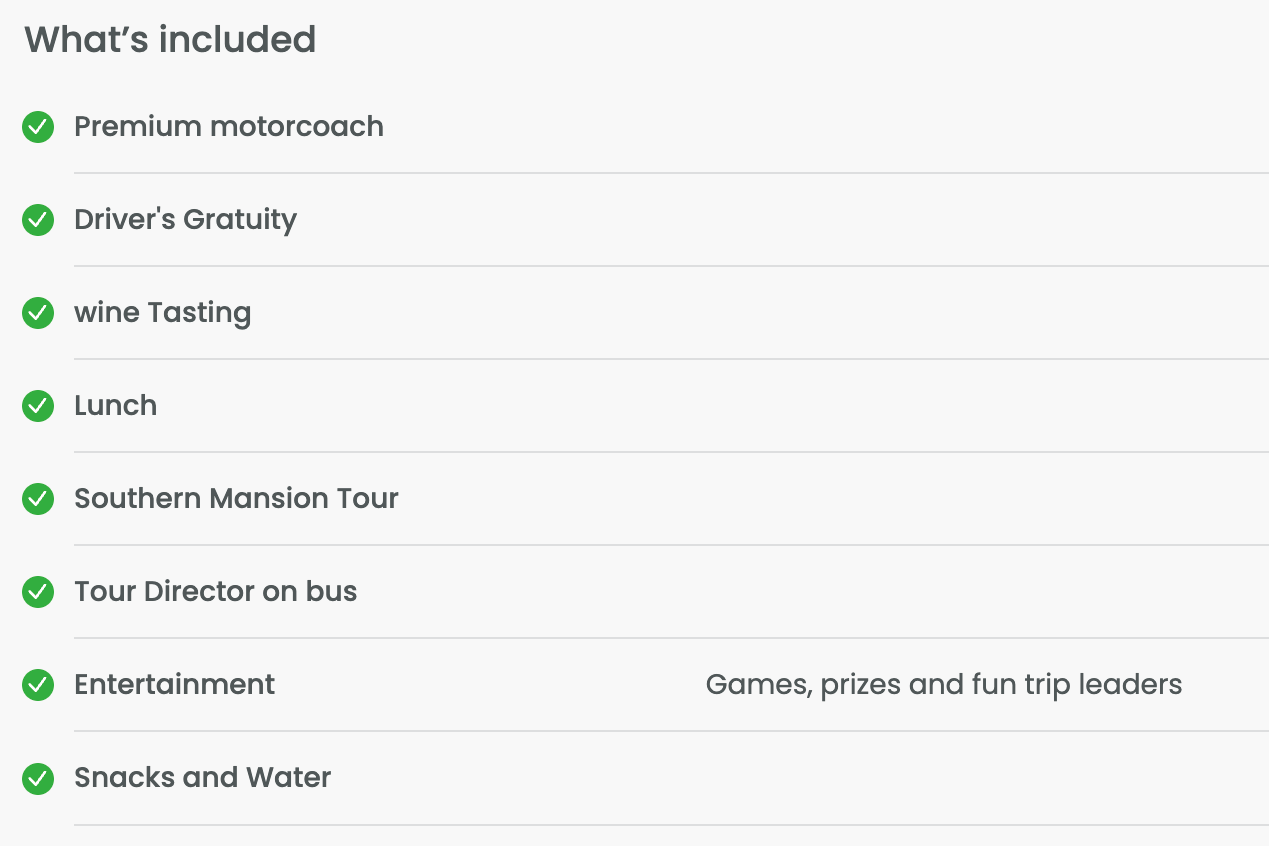Viewport: 1269px width, 846px height.
Task: Click the green check icon next to Lunch
Action: point(38,406)
